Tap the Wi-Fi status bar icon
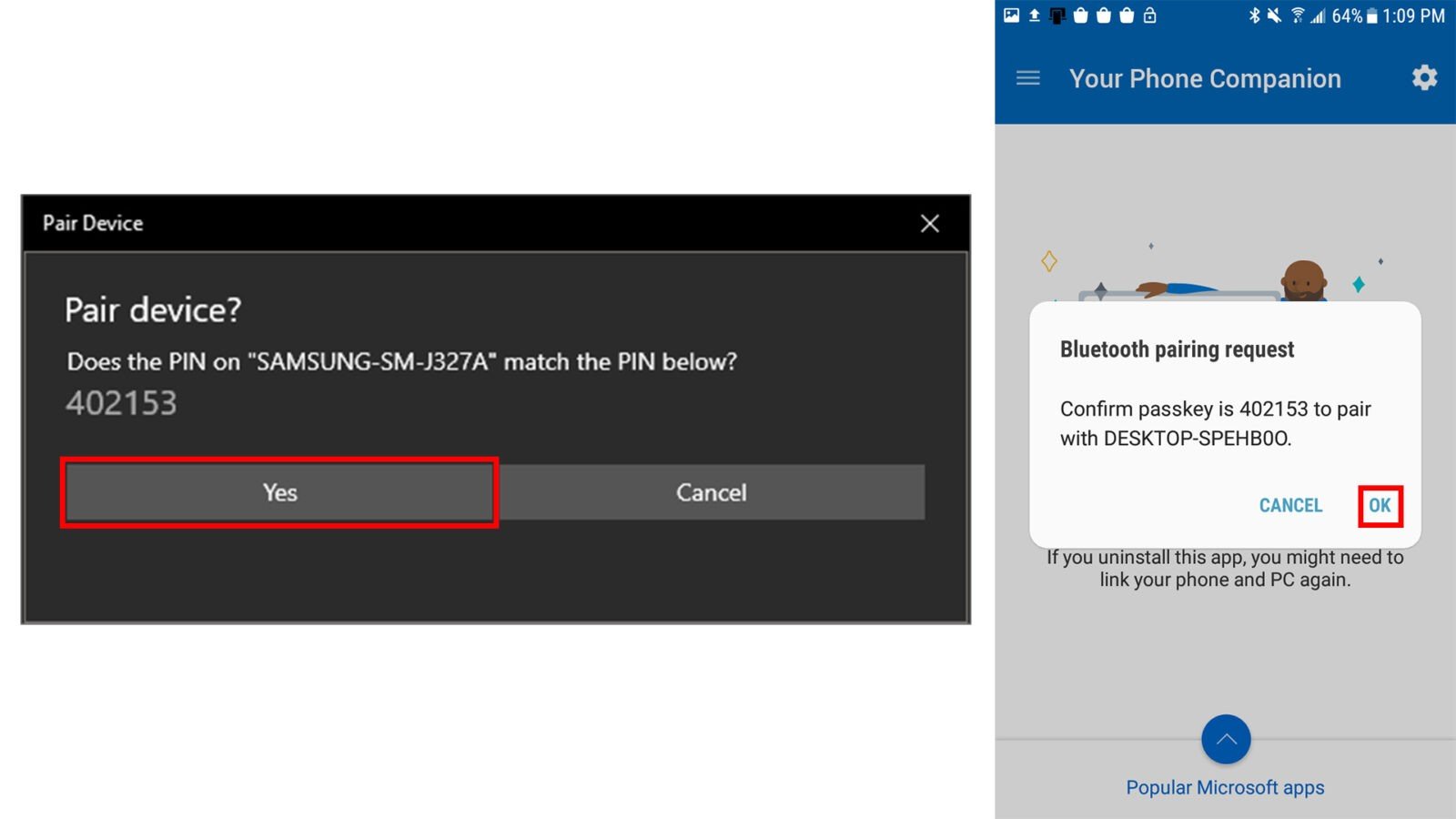 1298,15
